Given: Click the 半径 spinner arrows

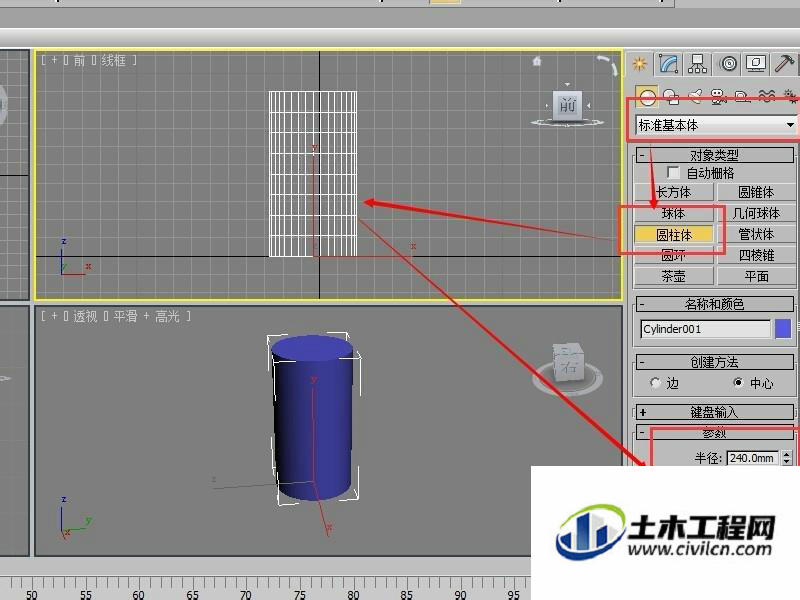Looking at the screenshot, I should coord(787,458).
